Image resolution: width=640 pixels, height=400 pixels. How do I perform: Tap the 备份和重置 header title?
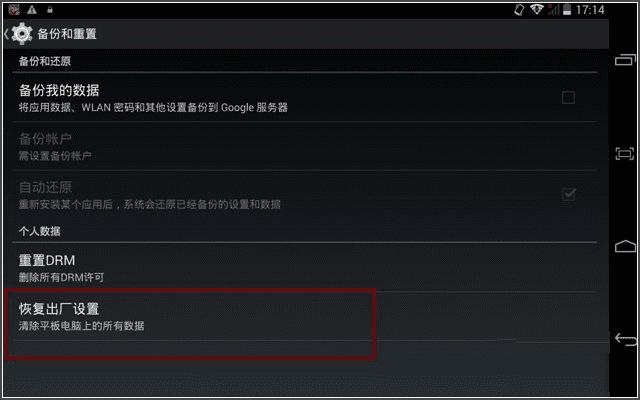pyautogui.click(x=67, y=34)
